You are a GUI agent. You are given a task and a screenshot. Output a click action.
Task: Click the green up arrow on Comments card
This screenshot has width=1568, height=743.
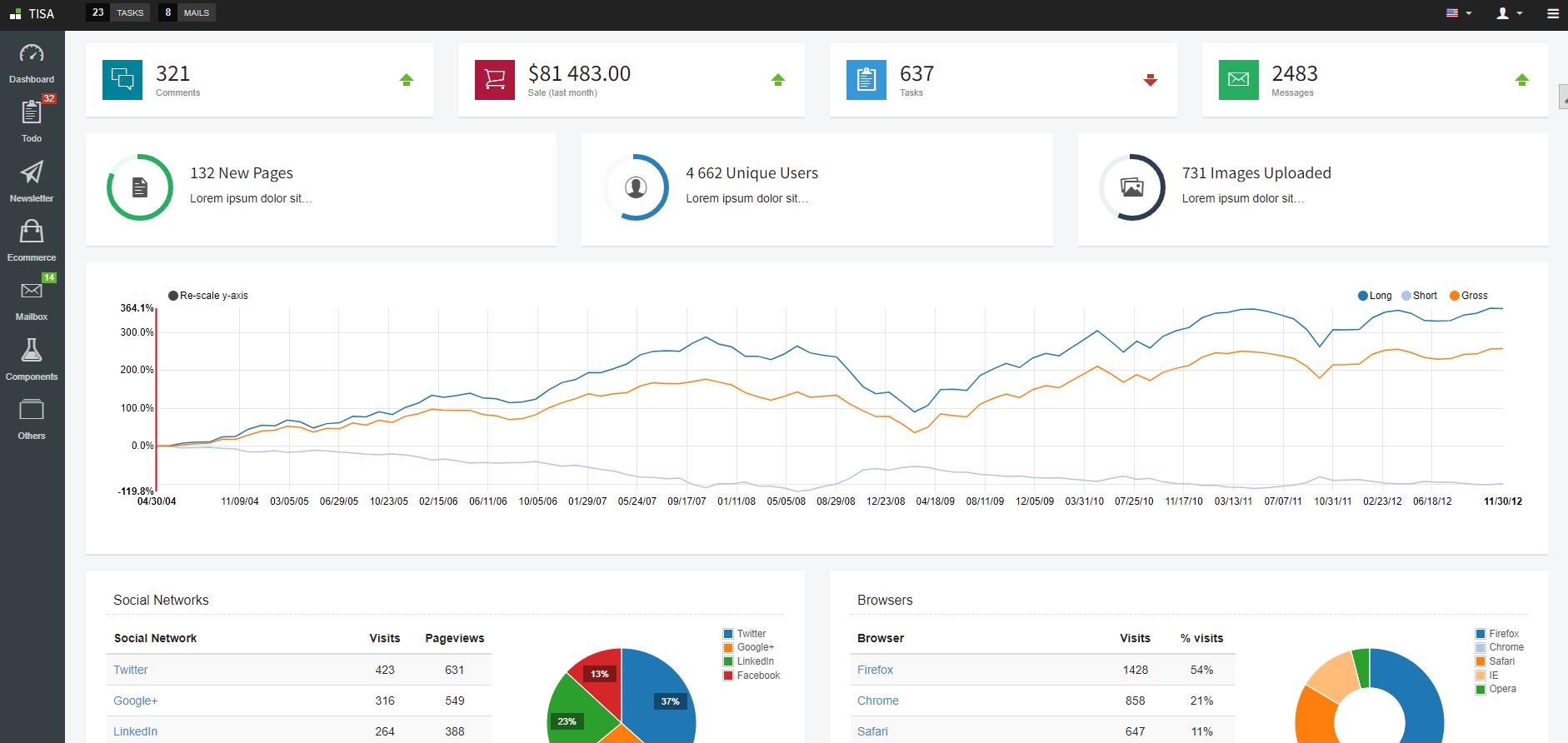pyautogui.click(x=407, y=80)
